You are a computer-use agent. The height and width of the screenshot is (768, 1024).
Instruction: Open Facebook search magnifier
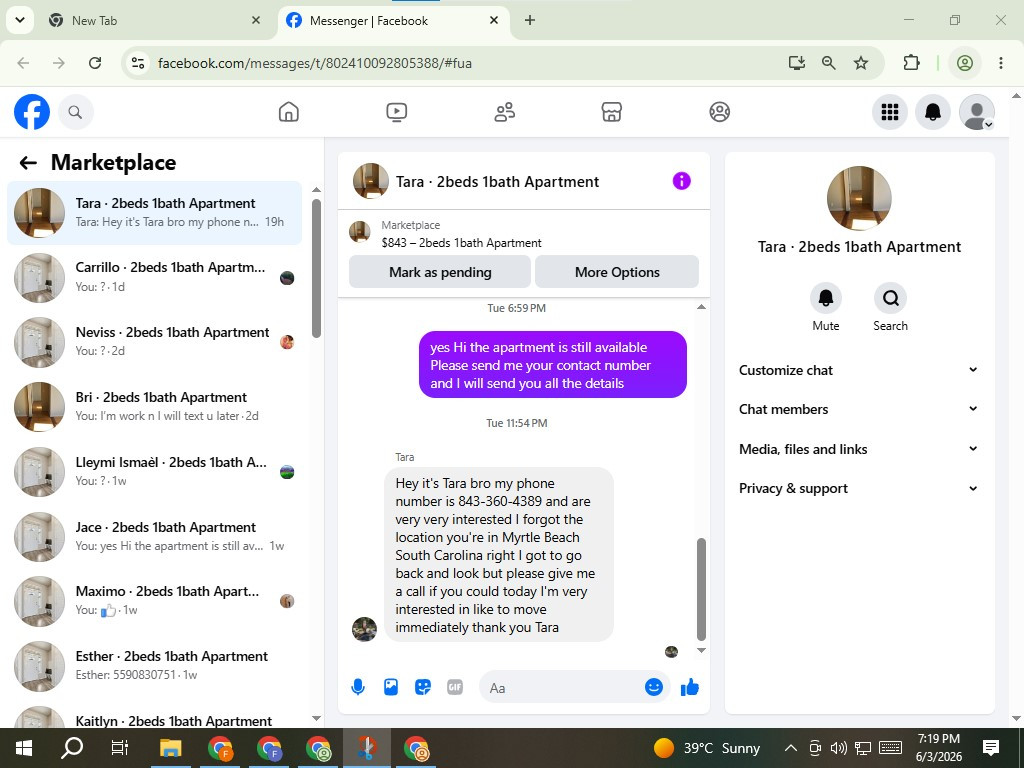76,112
